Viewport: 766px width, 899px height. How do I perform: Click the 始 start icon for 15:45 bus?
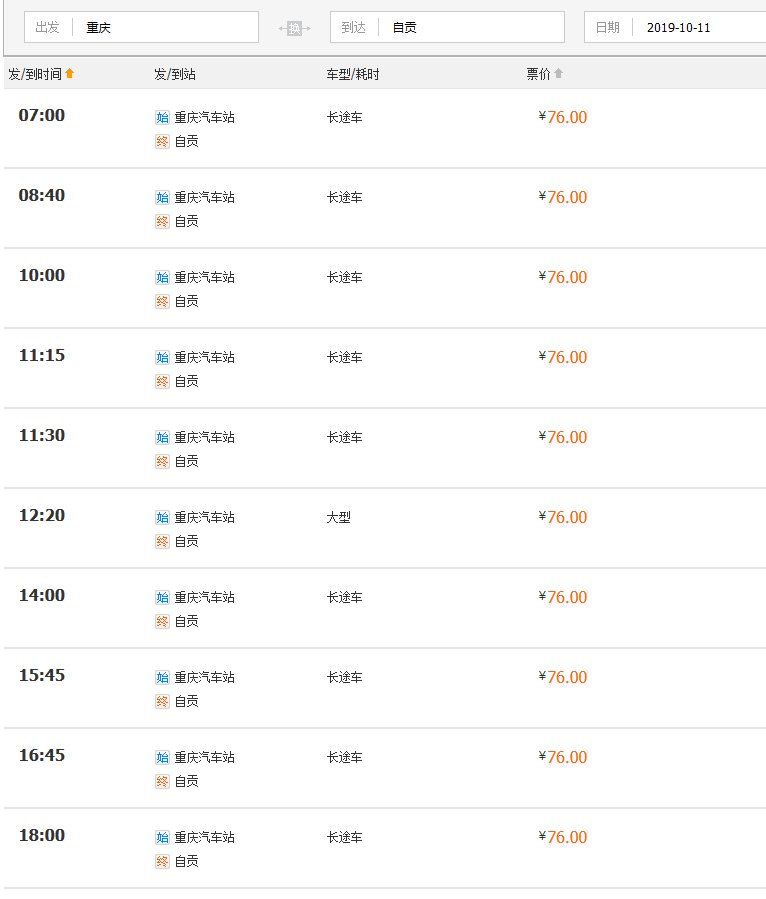point(162,677)
